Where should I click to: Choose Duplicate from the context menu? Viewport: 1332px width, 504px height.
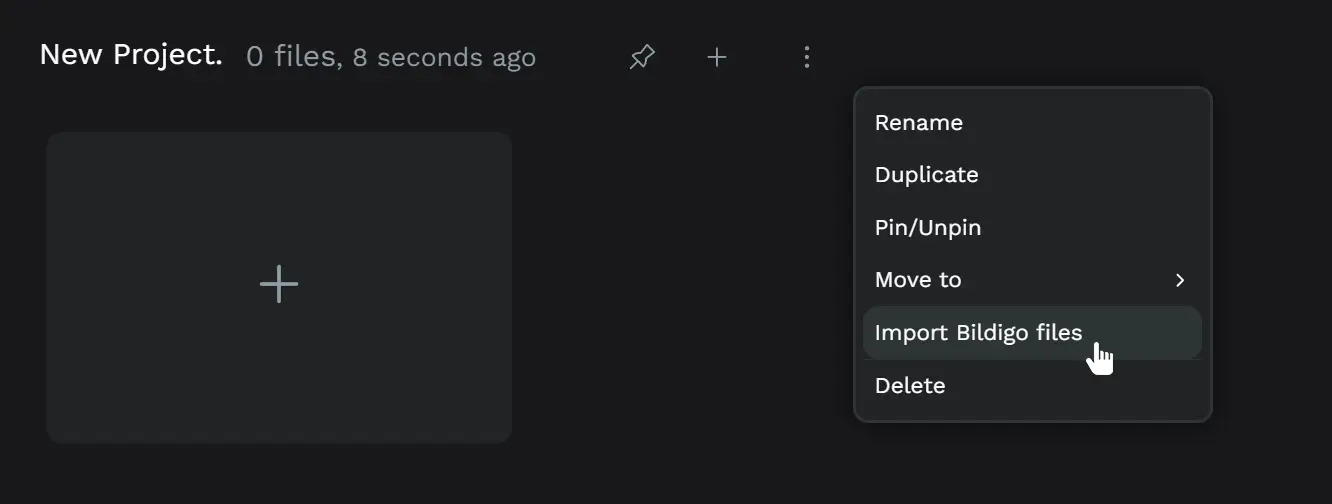coord(926,175)
